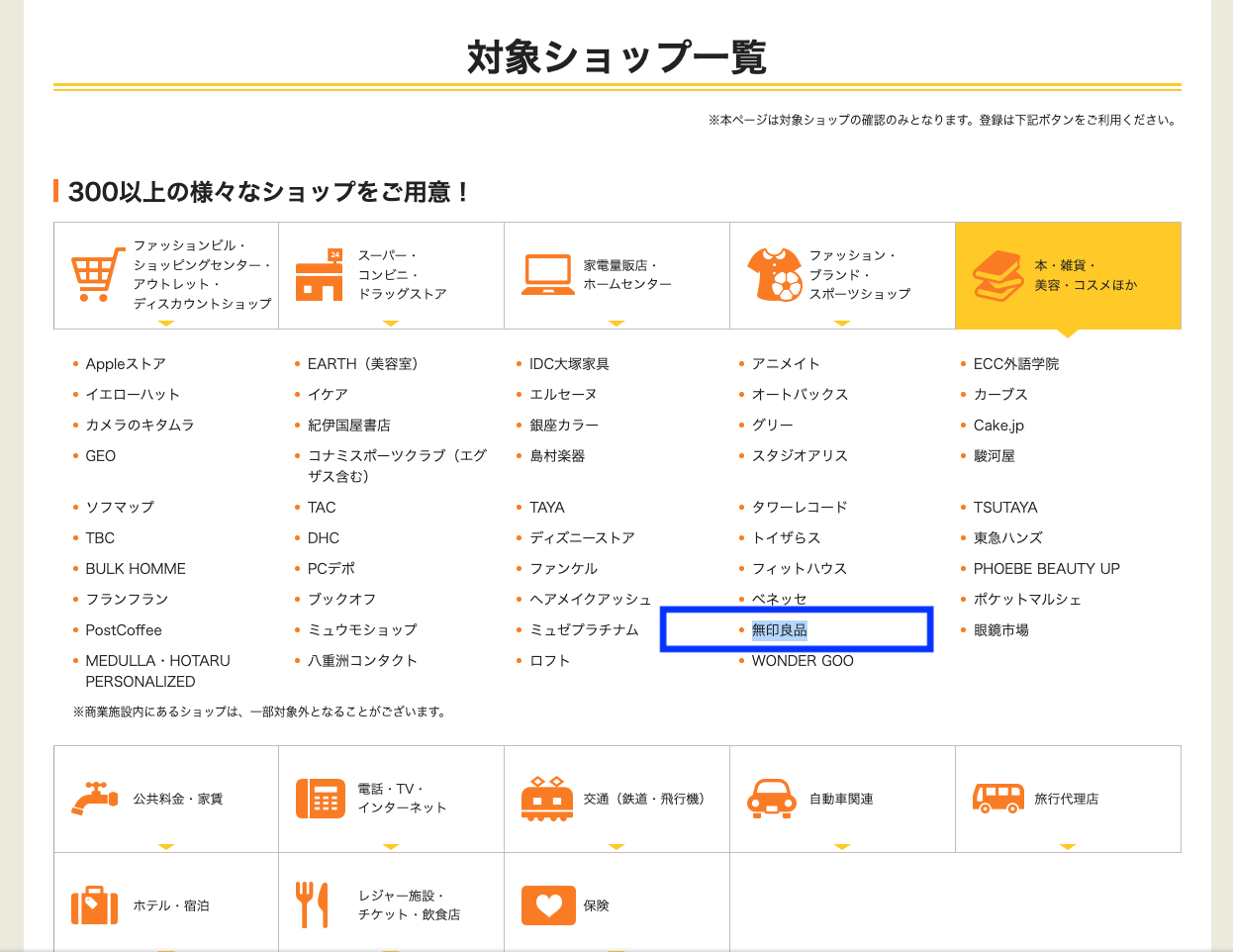Click the fork and knife icon
Screen dimensions: 1233x952
313,904
